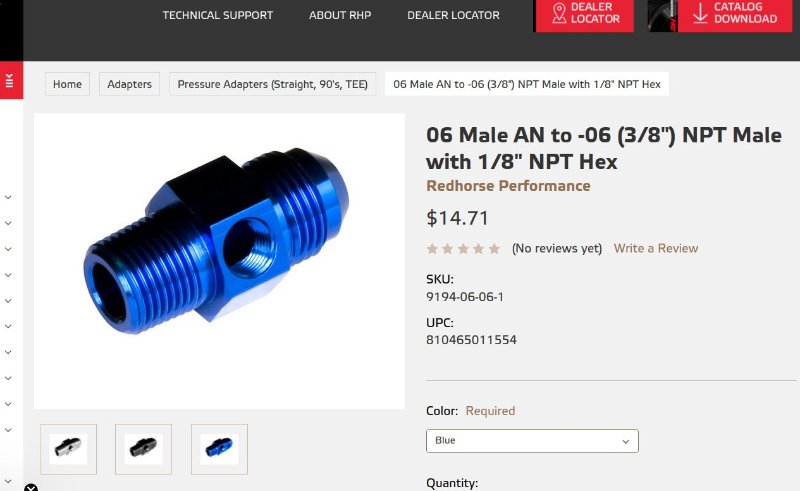Expand the first sidebar chevron
800x491 pixels.
pos(8,197)
